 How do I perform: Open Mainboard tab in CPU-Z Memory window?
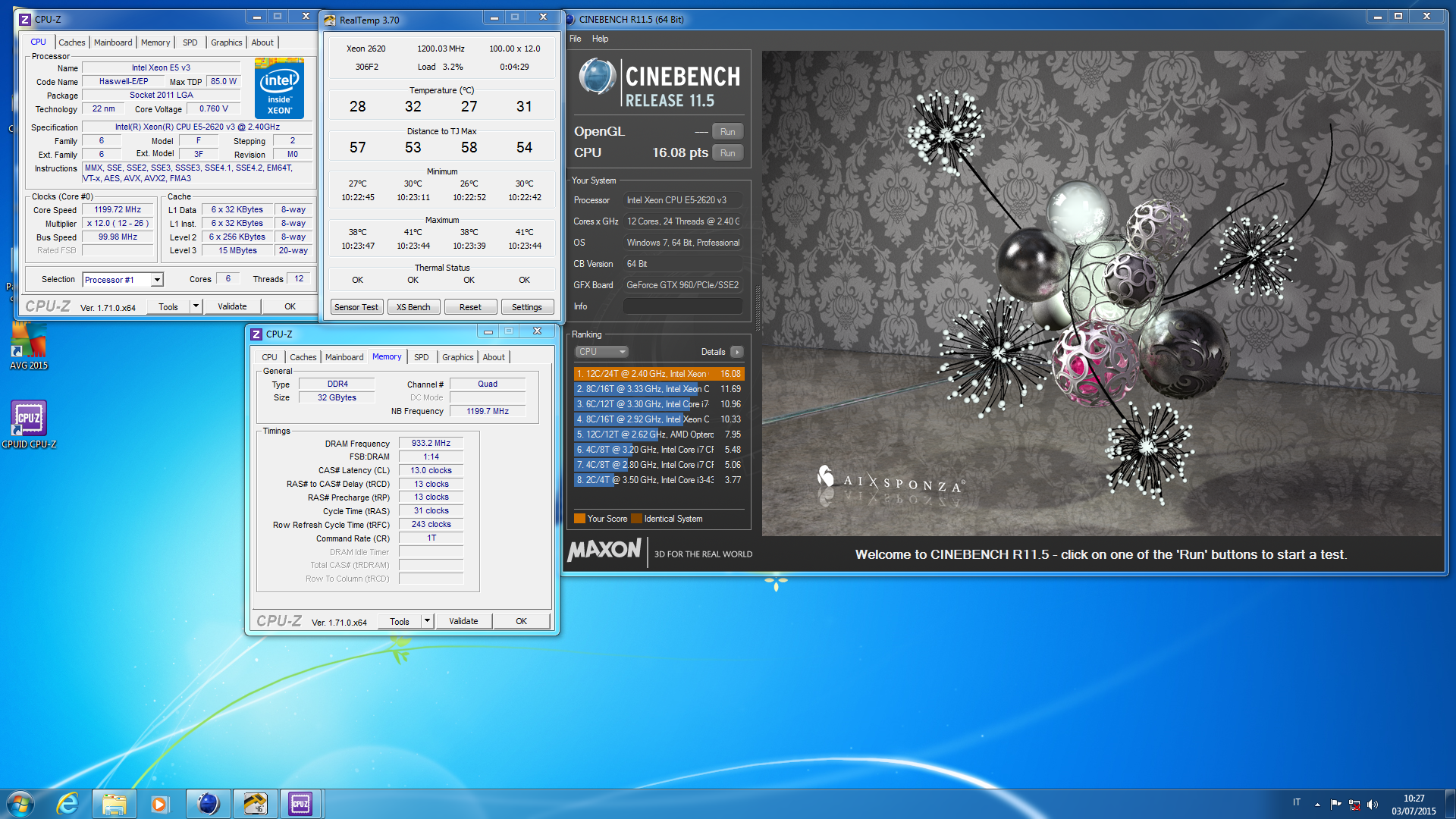coord(344,357)
